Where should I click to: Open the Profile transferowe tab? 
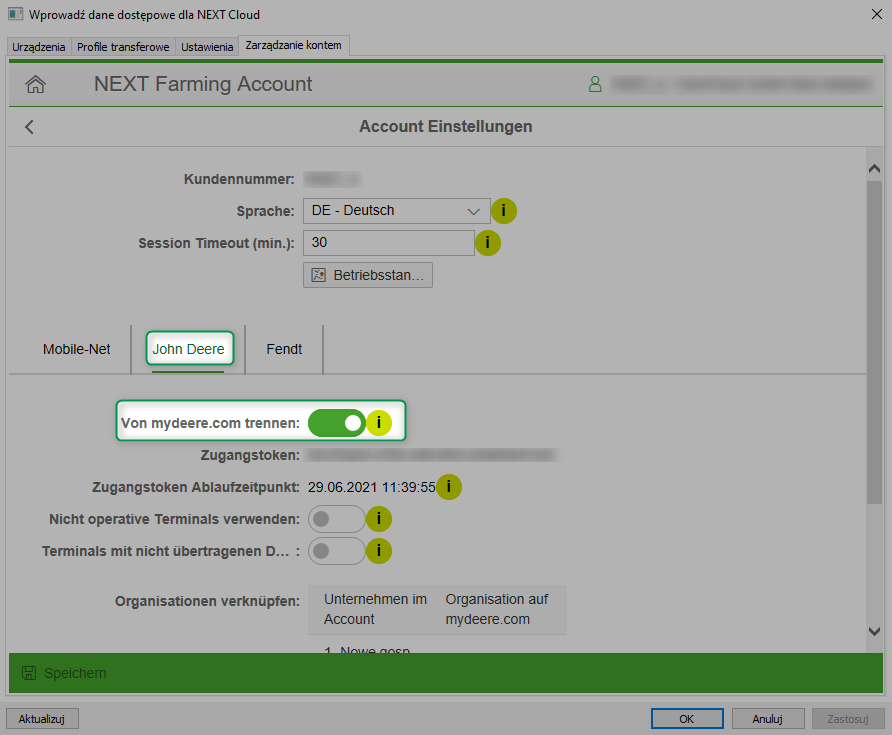[123, 47]
